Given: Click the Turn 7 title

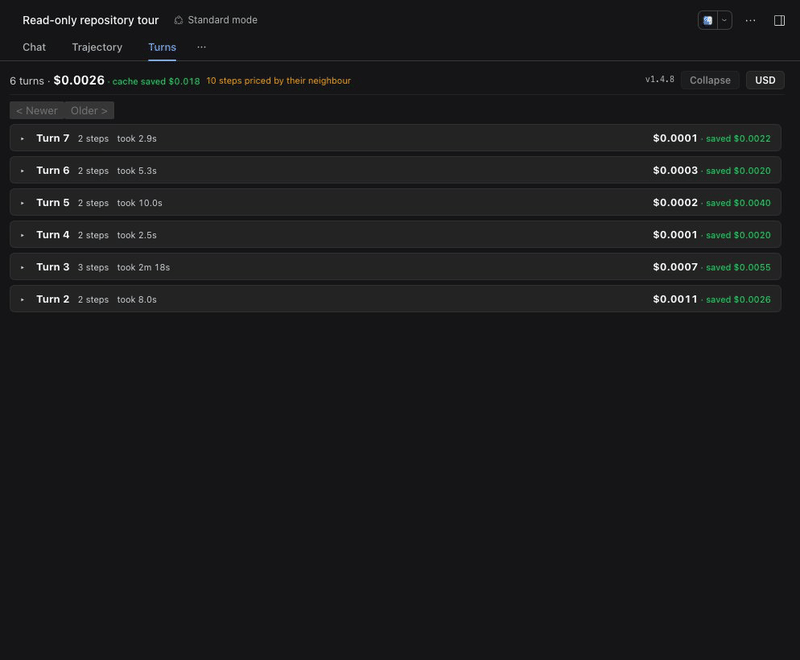Looking at the screenshot, I should tap(53, 138).
